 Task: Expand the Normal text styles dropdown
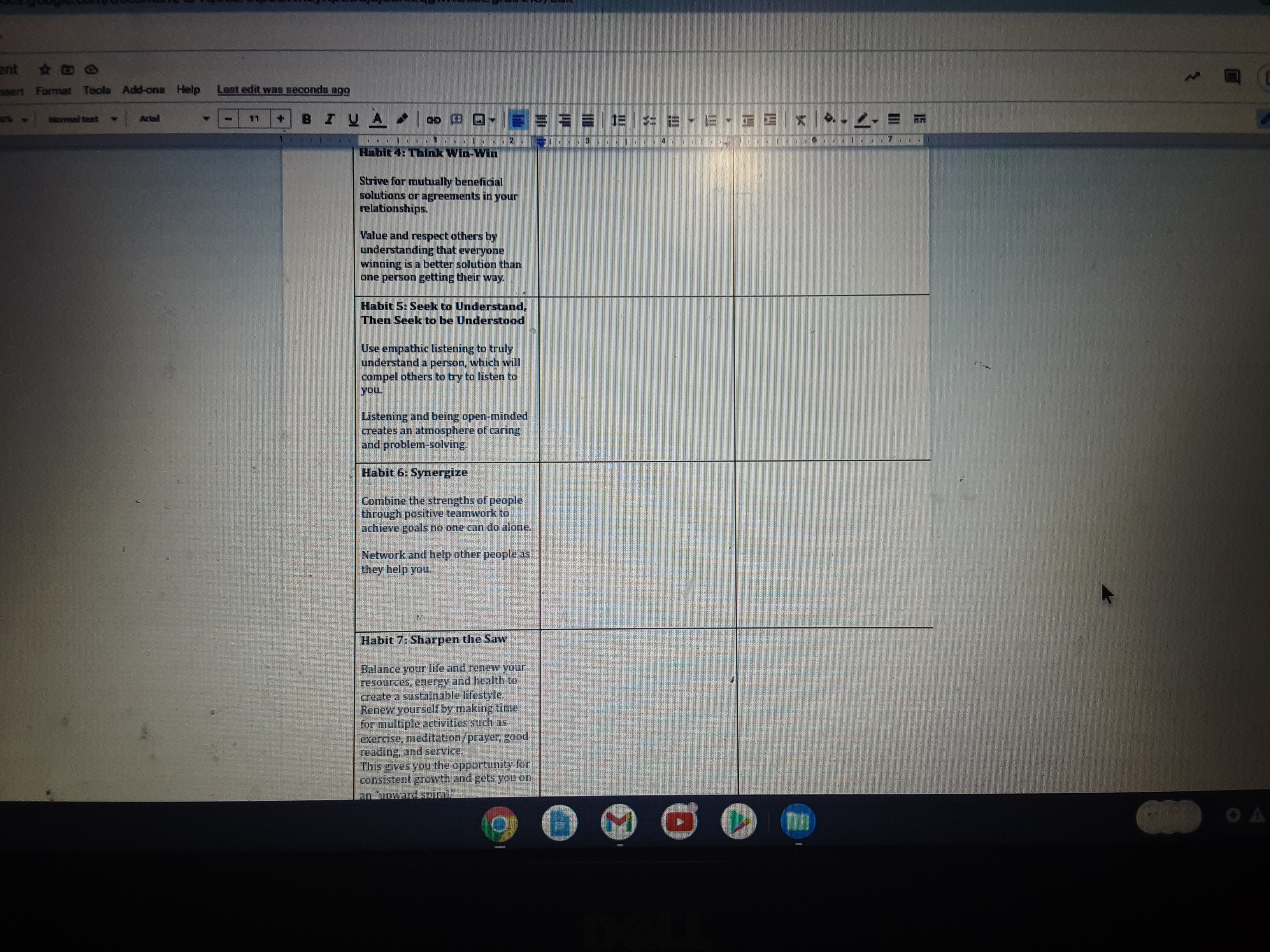coord(81,119)
